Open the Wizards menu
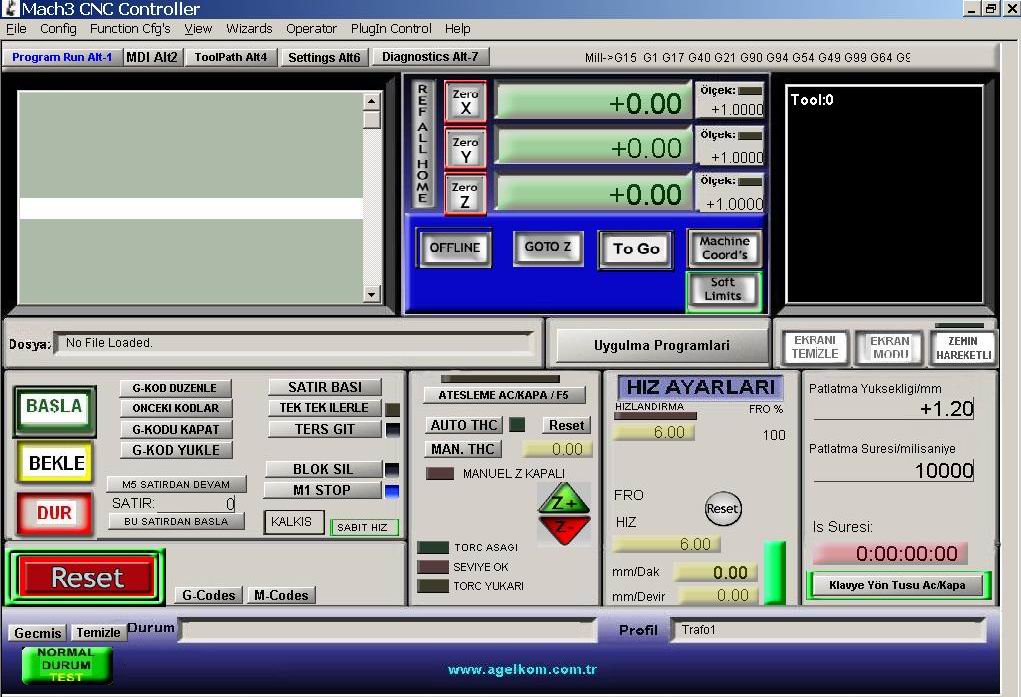 pyautogui.click(x=249, y=29)
